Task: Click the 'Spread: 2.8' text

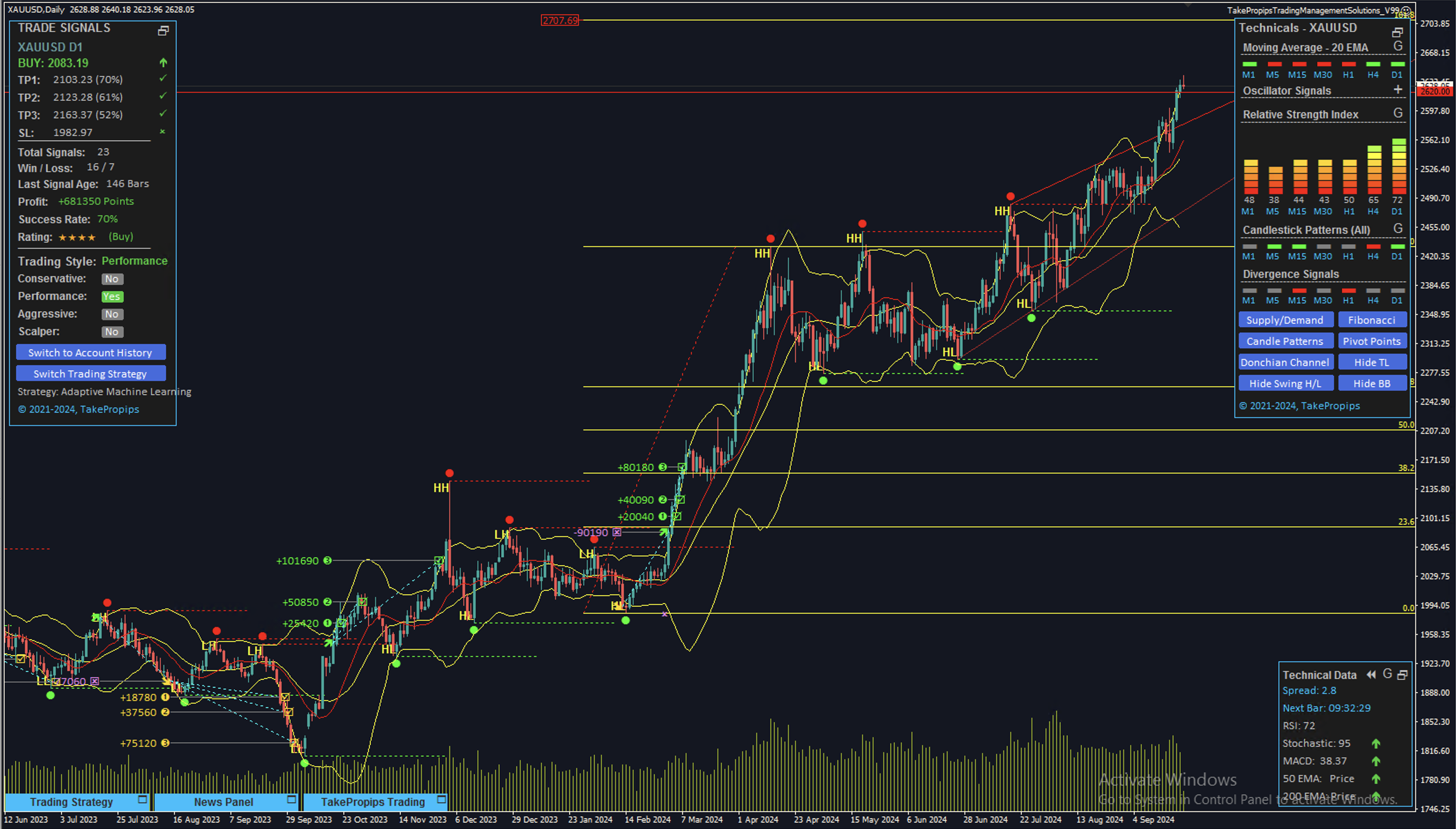Action: (1309, 691)
